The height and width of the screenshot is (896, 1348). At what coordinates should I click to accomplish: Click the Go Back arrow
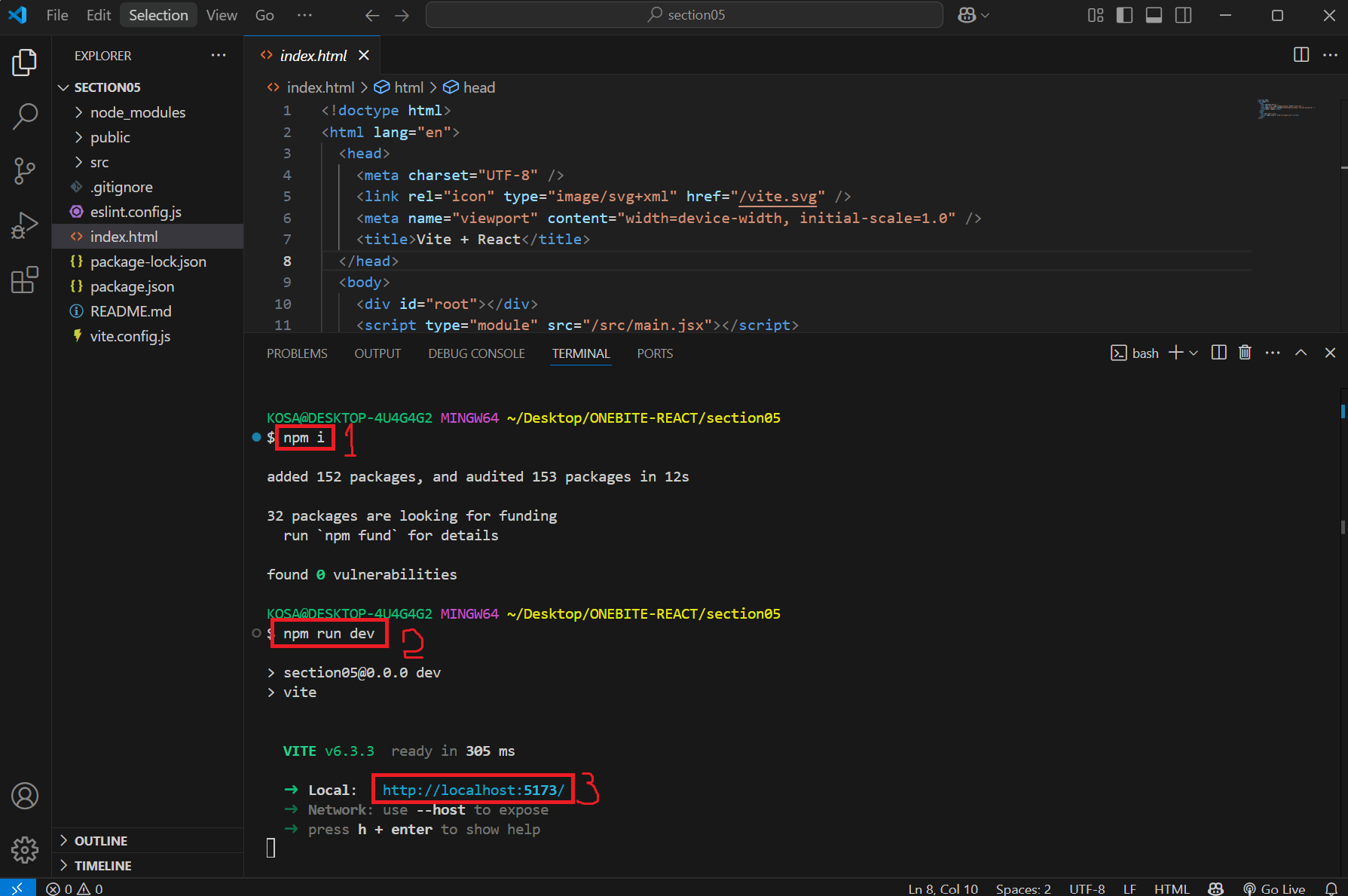click(372, 15)
